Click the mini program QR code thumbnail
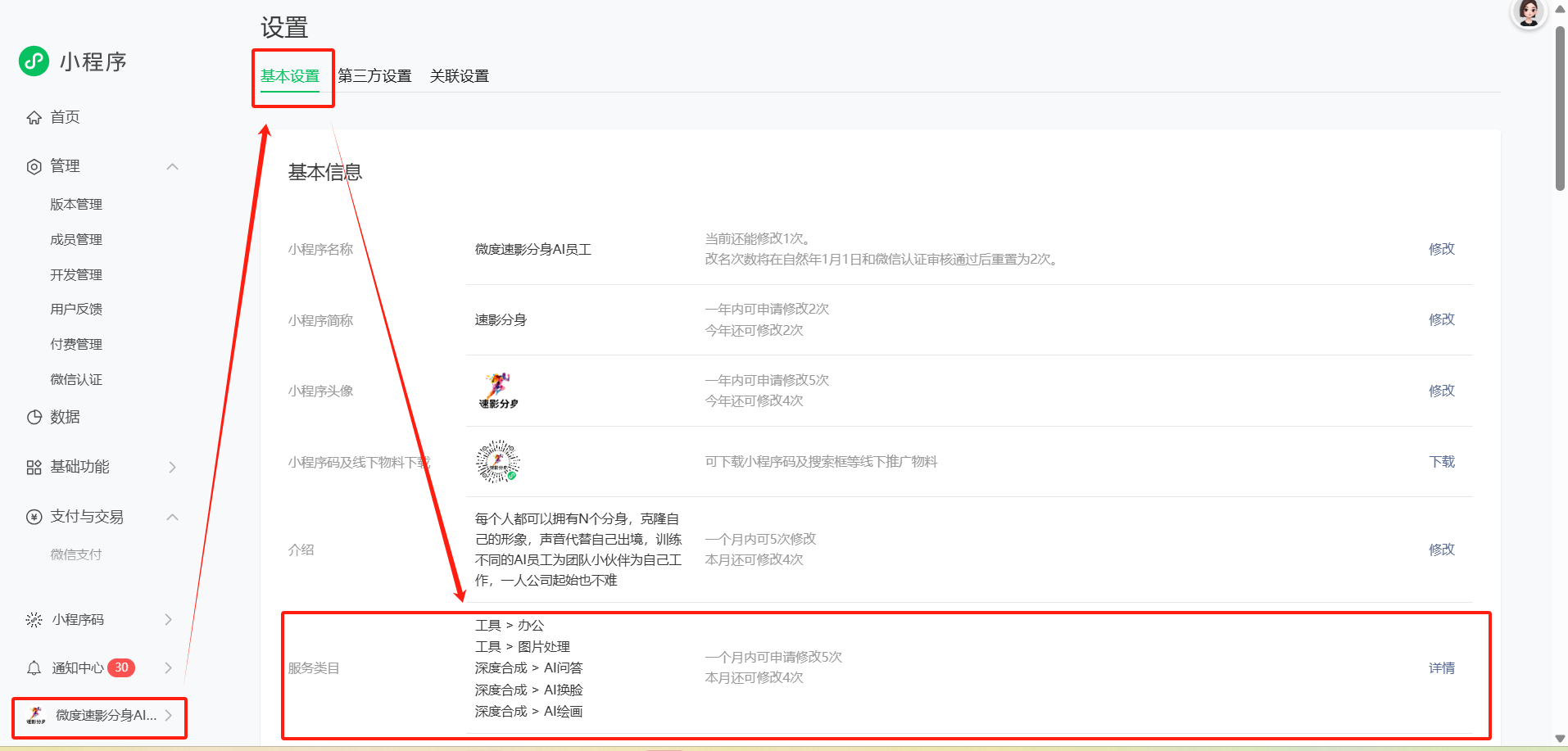This screenshot has height=751, width=1568. coord(497,461)
